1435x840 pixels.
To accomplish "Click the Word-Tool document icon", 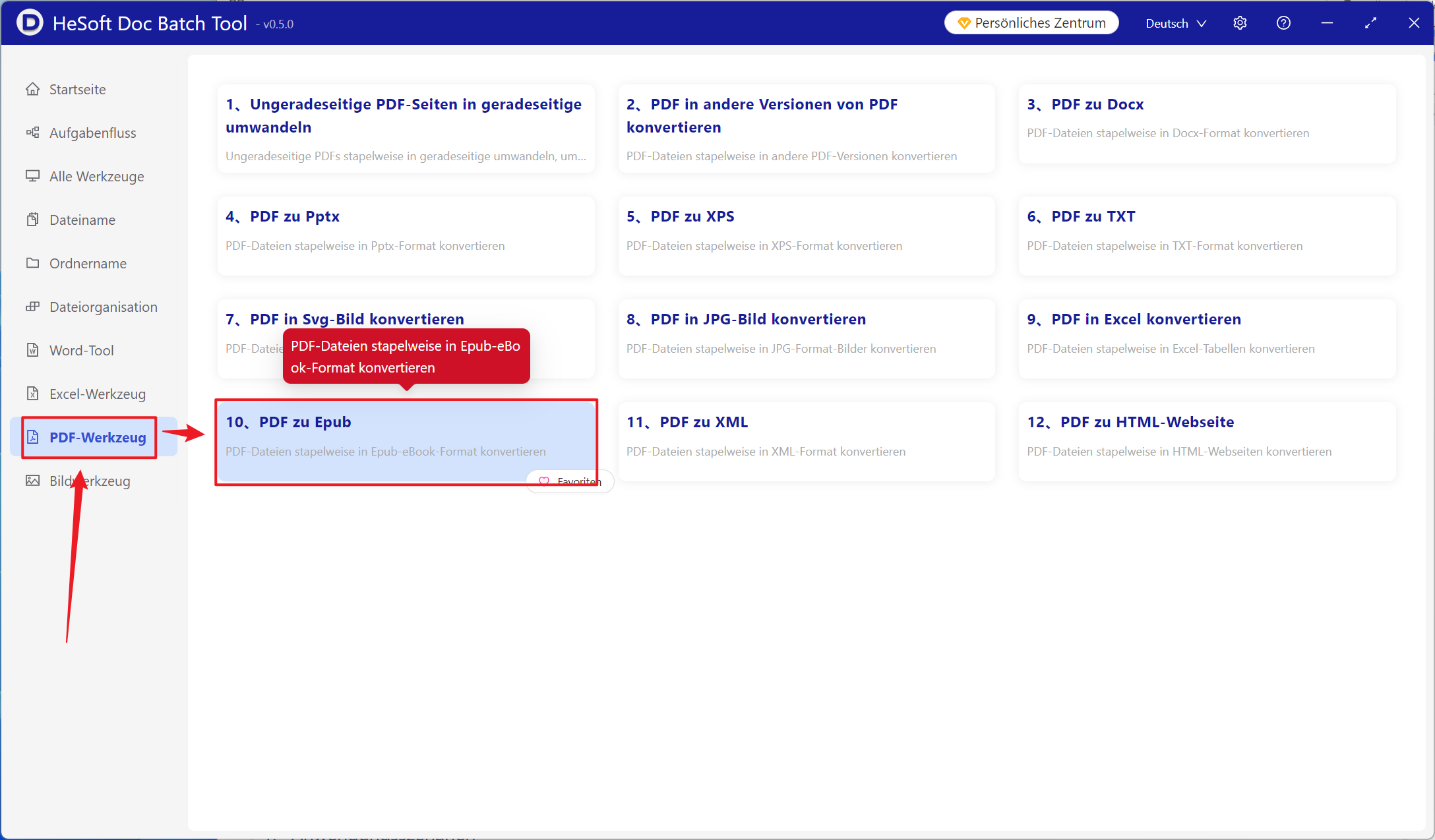I will point(32,350).
